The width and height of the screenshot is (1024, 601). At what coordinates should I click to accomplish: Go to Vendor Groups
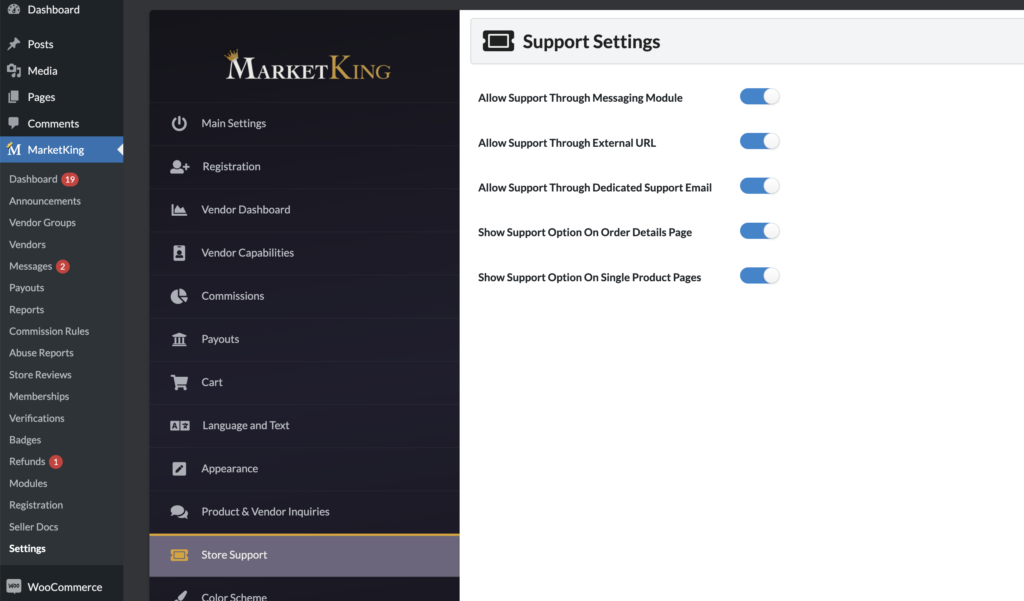coord(42,222)
